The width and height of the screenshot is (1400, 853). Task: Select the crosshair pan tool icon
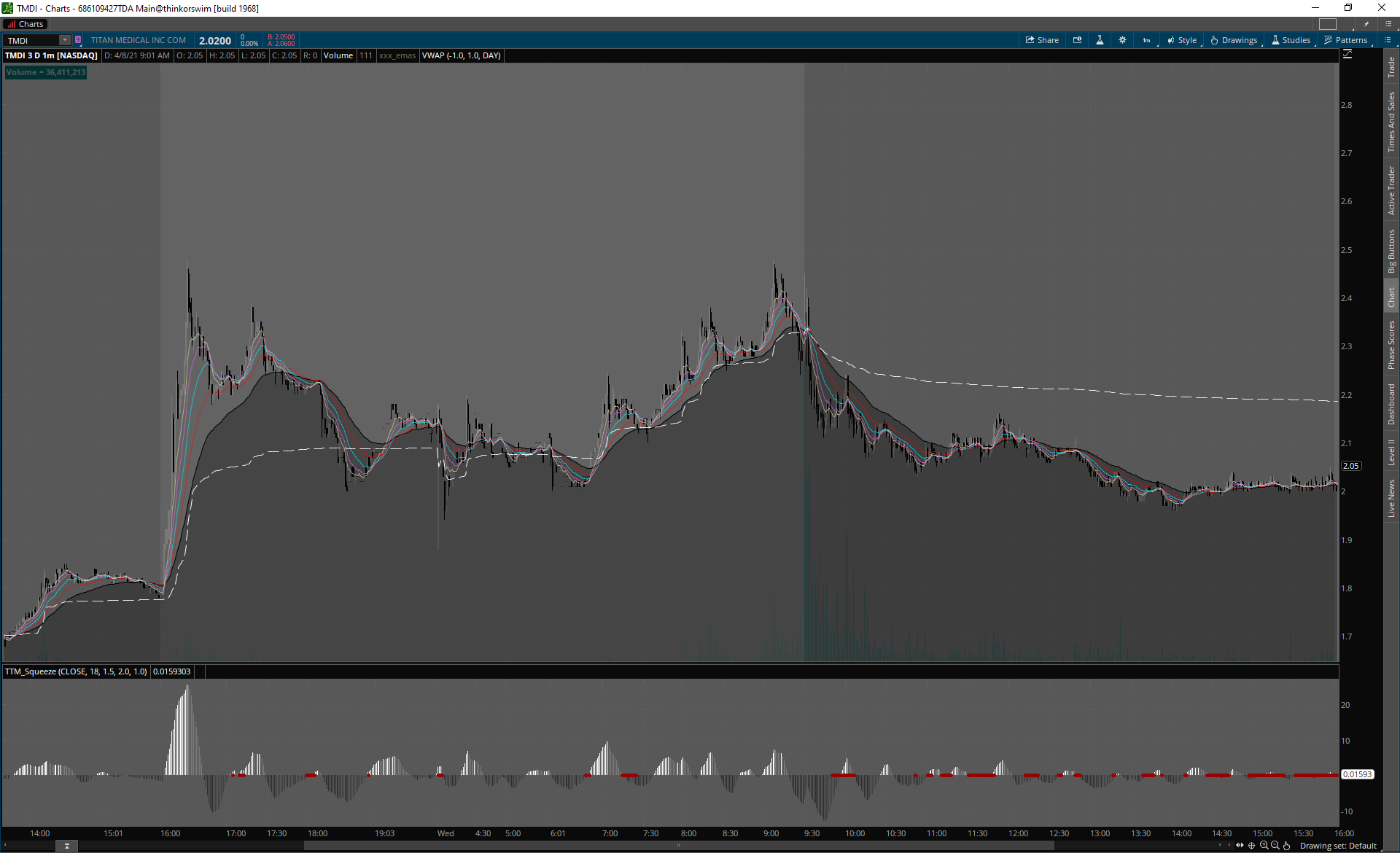pyautogui.click(x=1252, y=846)
